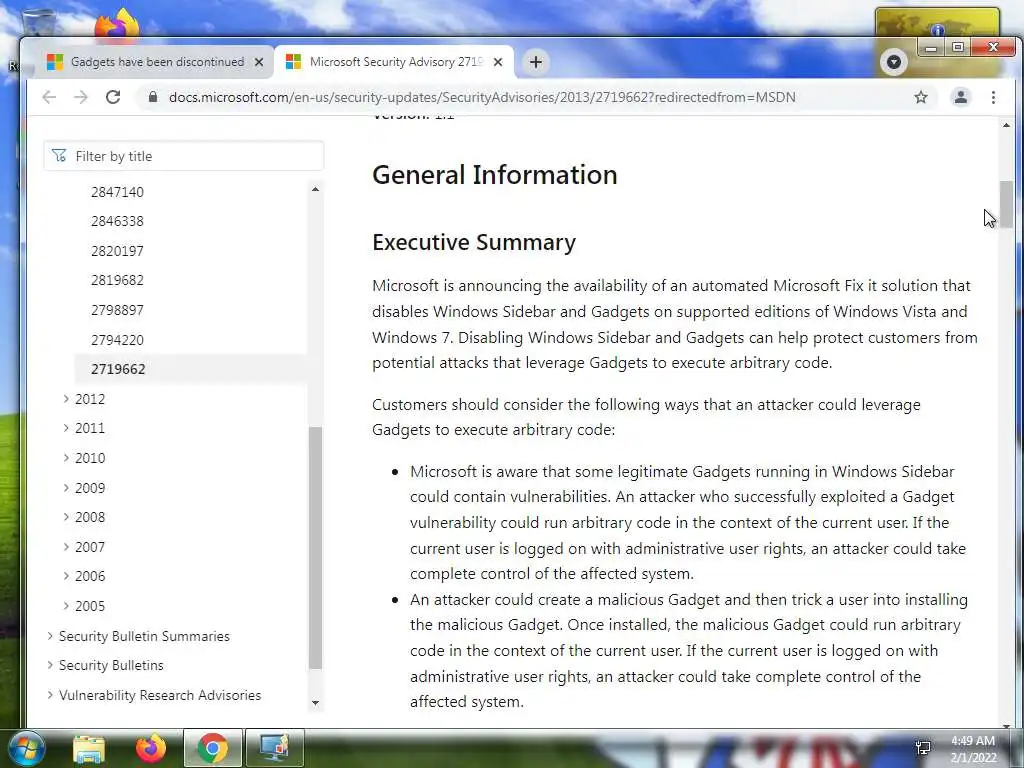Click the browser forward arrow

80,97
